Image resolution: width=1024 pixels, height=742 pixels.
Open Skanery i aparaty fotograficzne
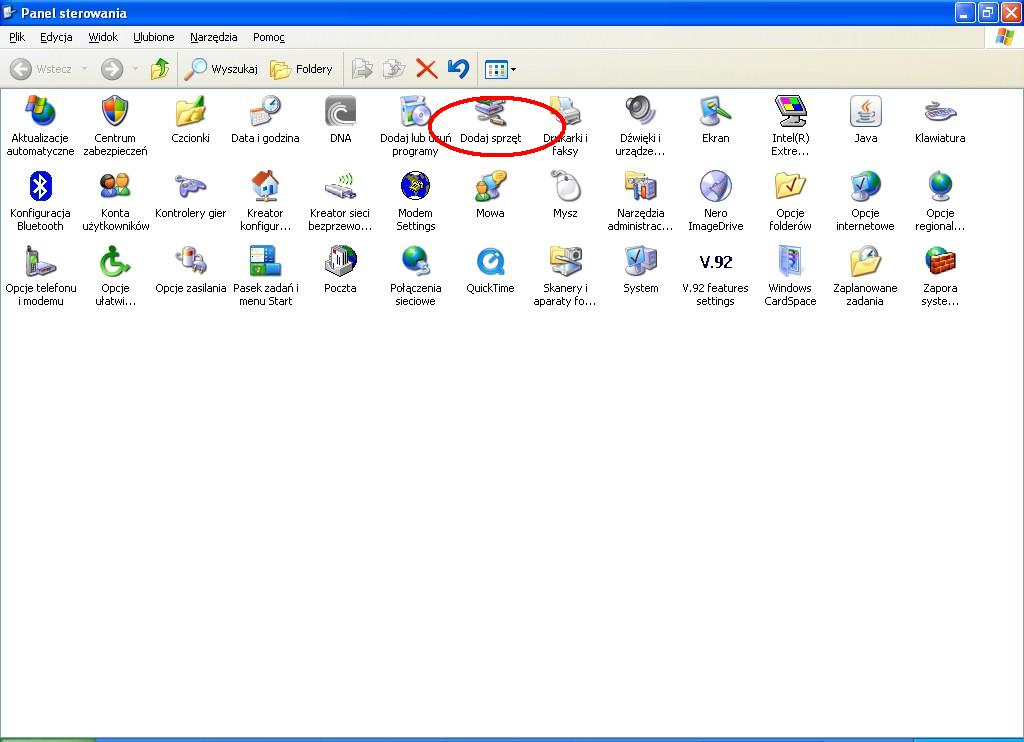pos(565,276)
